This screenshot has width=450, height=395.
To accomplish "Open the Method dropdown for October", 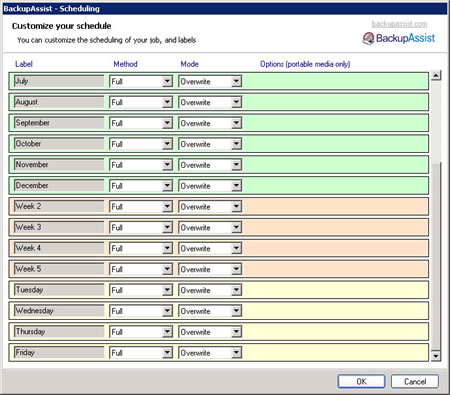I will coord(141,144).
